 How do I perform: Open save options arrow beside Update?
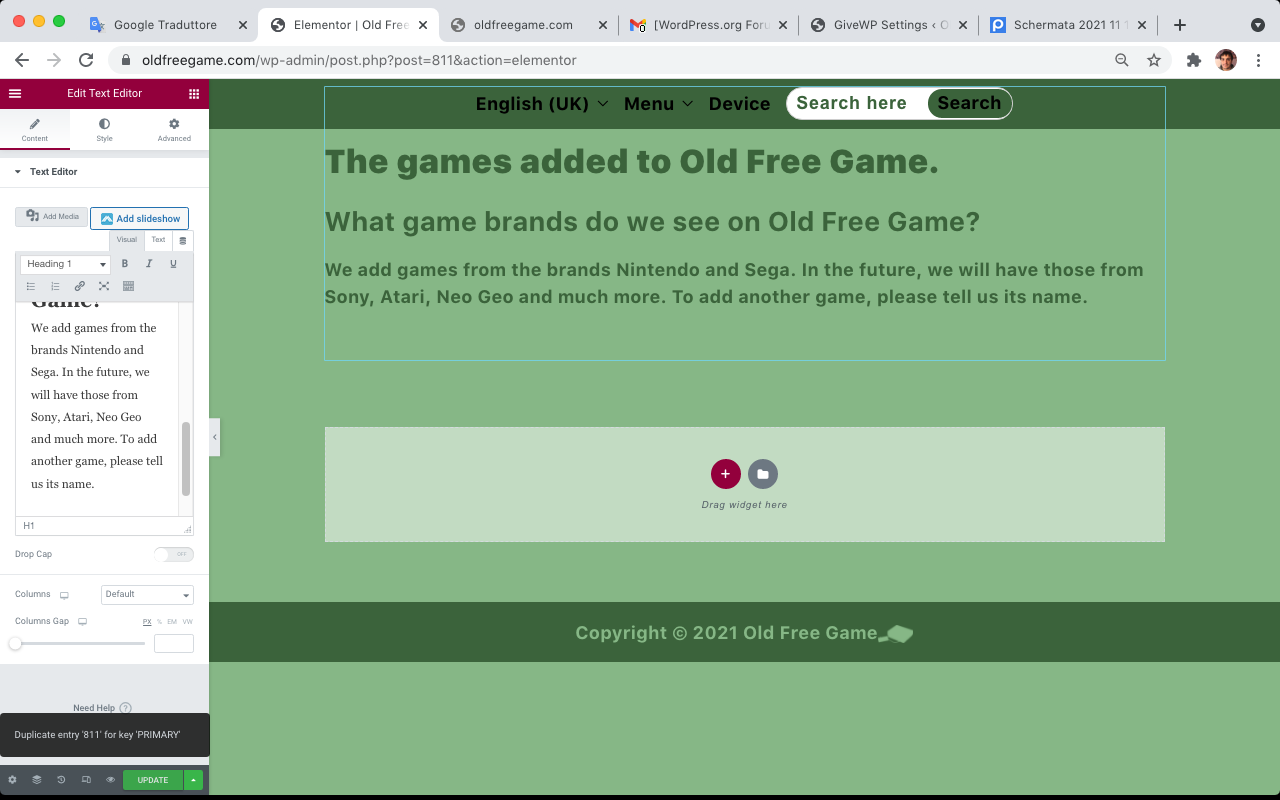pyautogui.click(x=194, y=780)
